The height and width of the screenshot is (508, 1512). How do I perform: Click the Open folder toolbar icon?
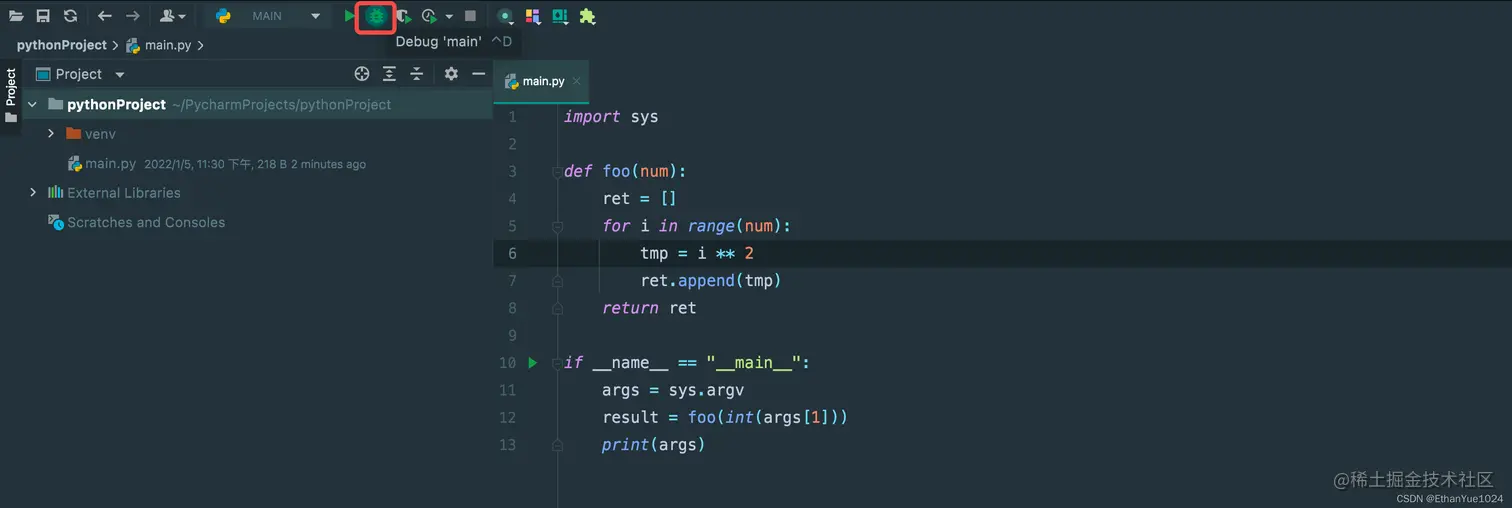pos(16,16)
